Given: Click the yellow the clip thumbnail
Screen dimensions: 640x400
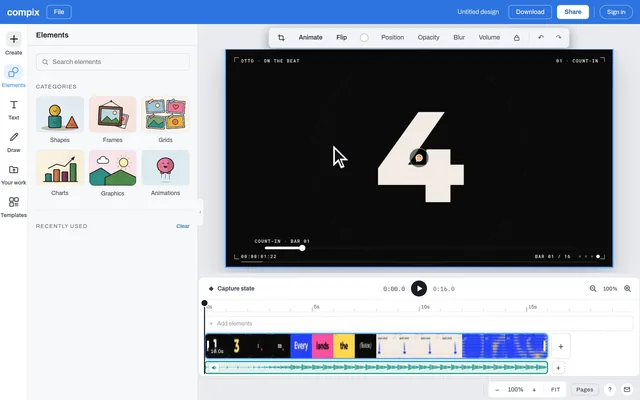Looking at the screenshot, I should coord(344,346).
